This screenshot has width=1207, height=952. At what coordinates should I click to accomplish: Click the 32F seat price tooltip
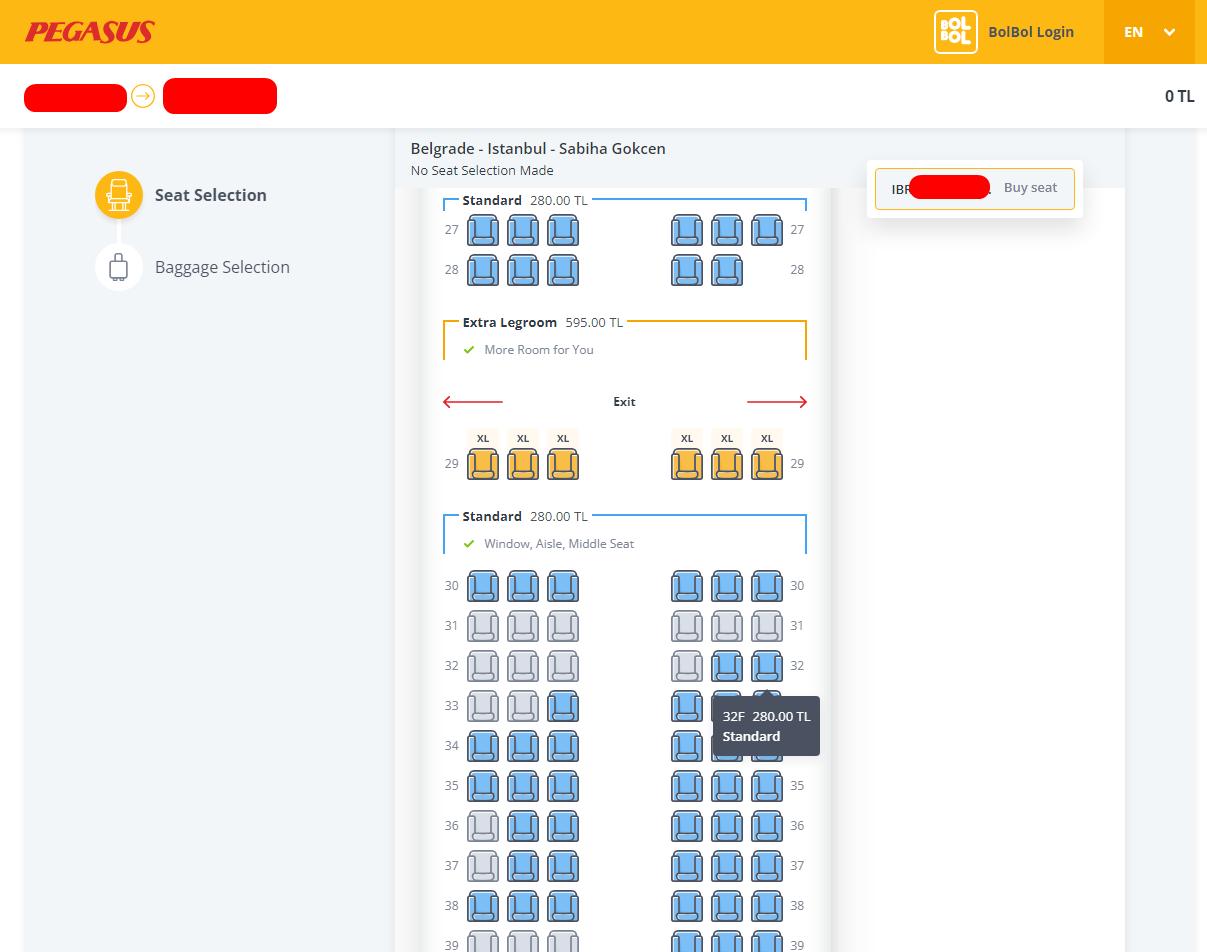[766, 726]
